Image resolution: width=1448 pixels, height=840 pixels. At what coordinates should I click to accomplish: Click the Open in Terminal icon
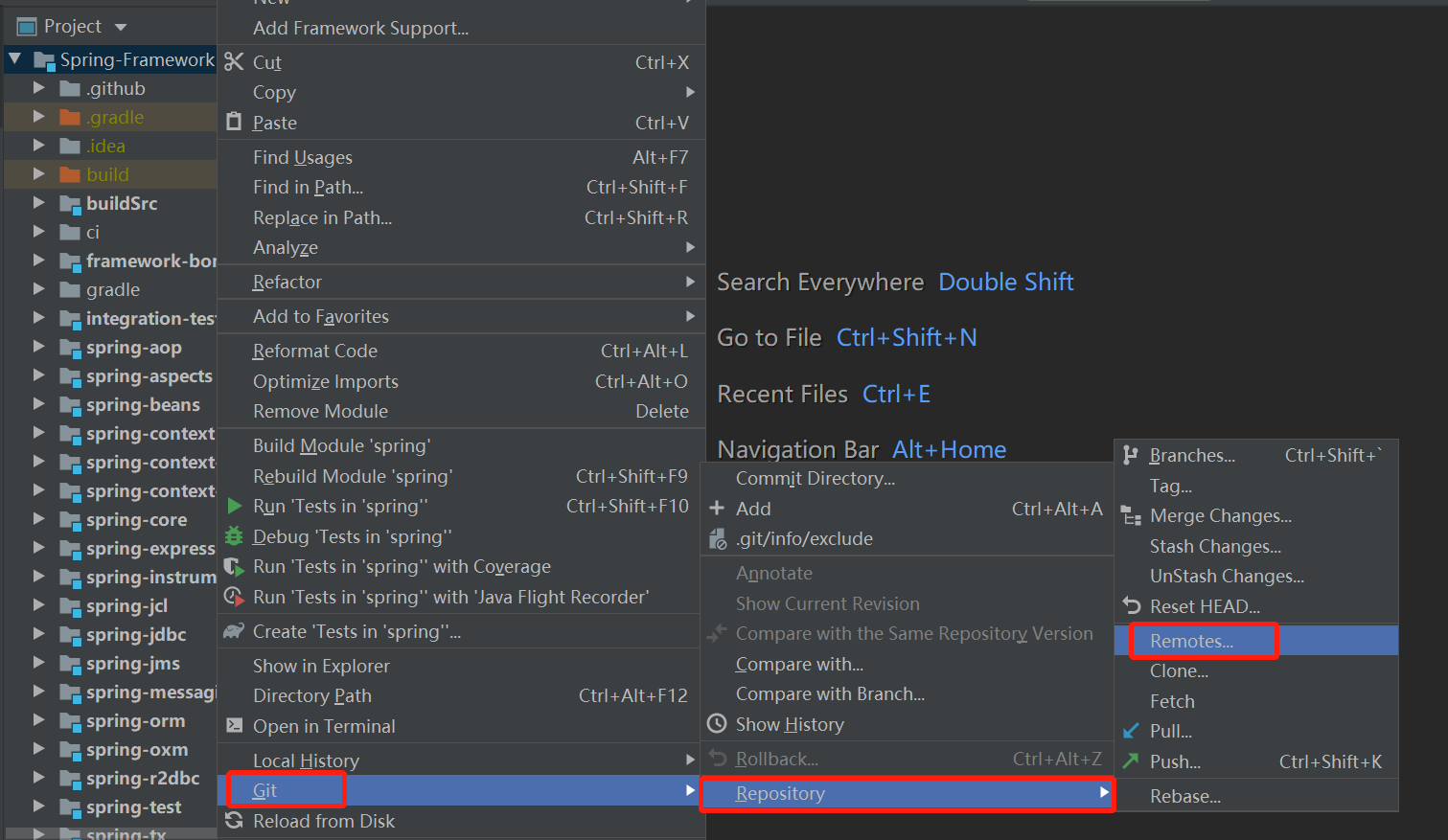tap(234, 726)
